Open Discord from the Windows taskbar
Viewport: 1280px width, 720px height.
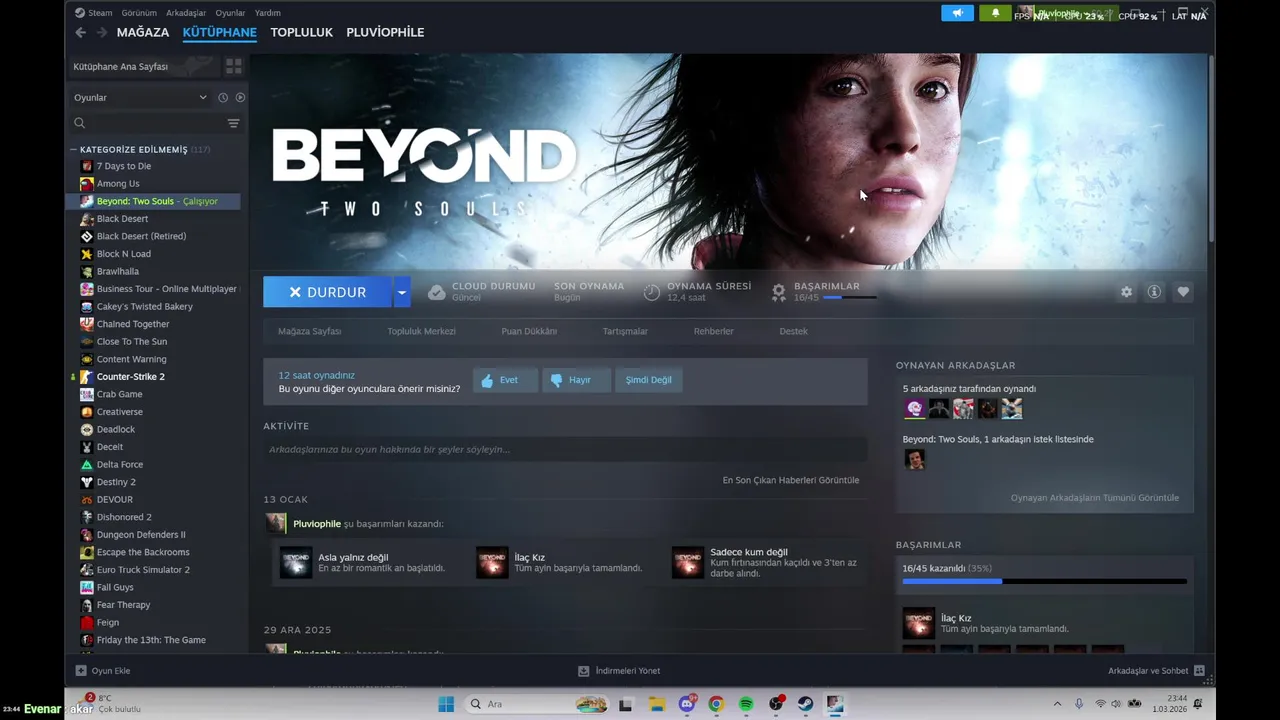click(x=687, y=704)
